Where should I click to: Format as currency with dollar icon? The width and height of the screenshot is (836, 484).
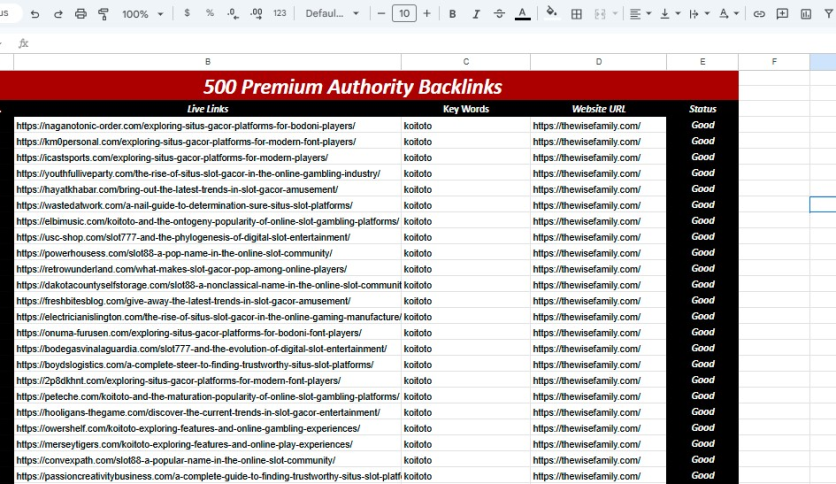point(187,13)
